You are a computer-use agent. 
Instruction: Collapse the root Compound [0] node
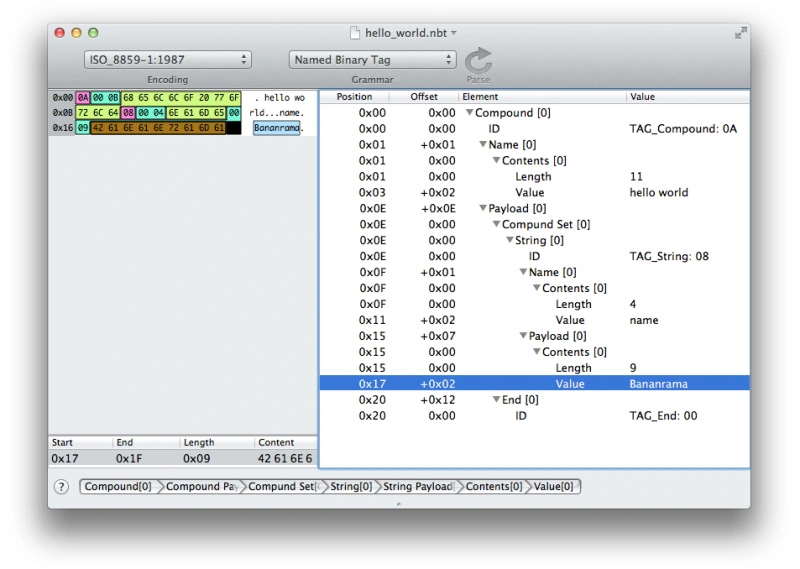469,113
